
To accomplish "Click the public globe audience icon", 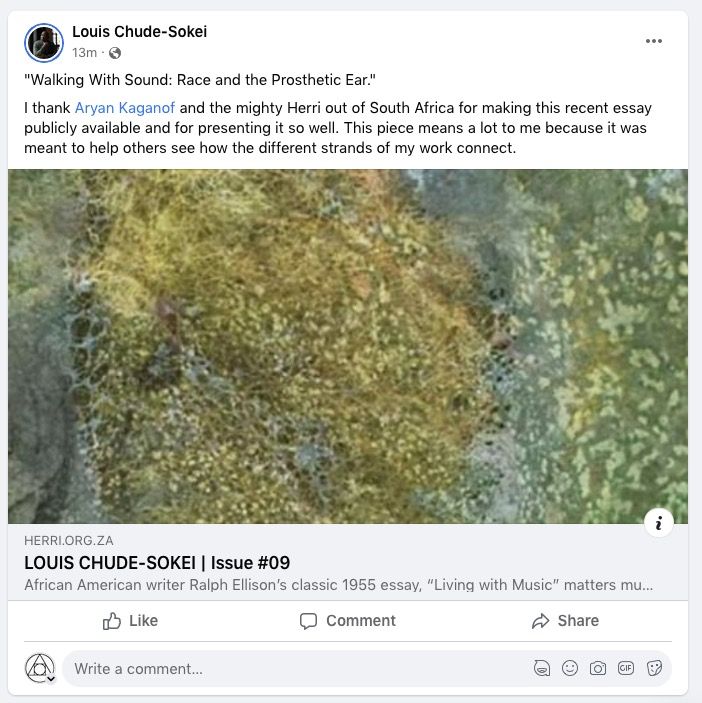I will 114,52.
